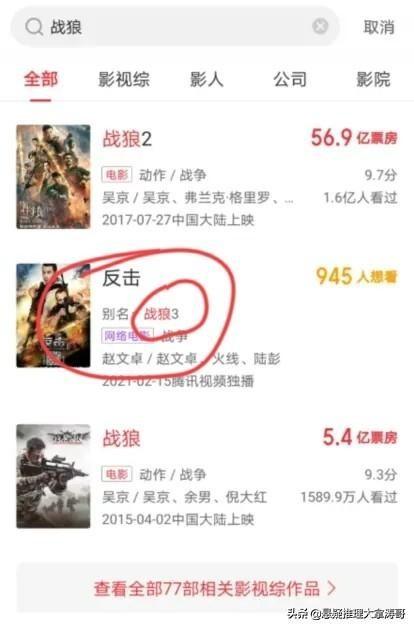Open the 公司 tab

[x=290, y=79]
